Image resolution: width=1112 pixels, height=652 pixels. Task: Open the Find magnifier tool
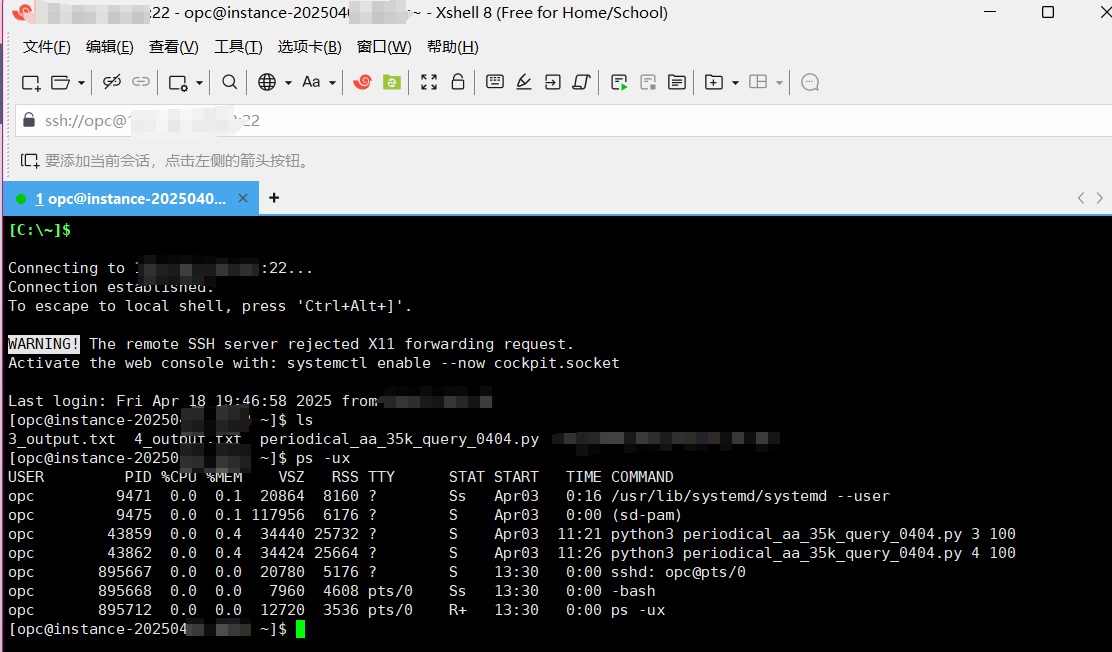[x=230, y=83]
